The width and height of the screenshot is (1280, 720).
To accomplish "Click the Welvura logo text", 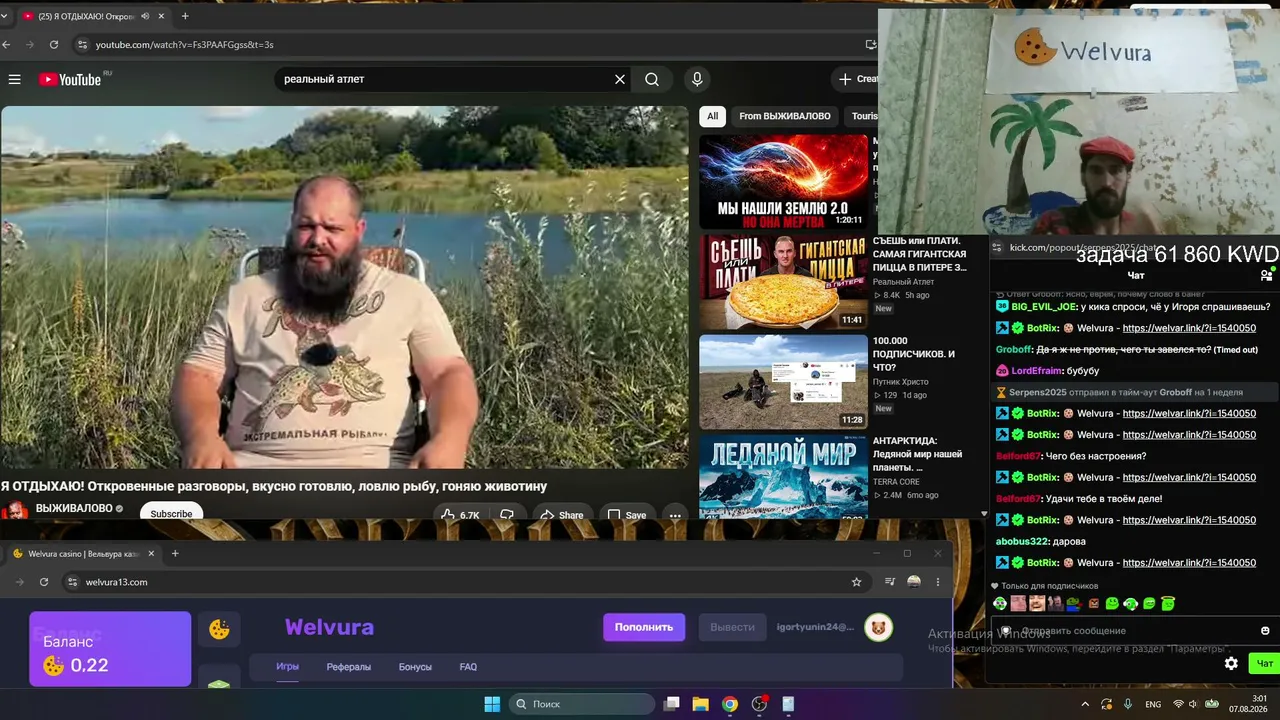I will tap(329, 627).
